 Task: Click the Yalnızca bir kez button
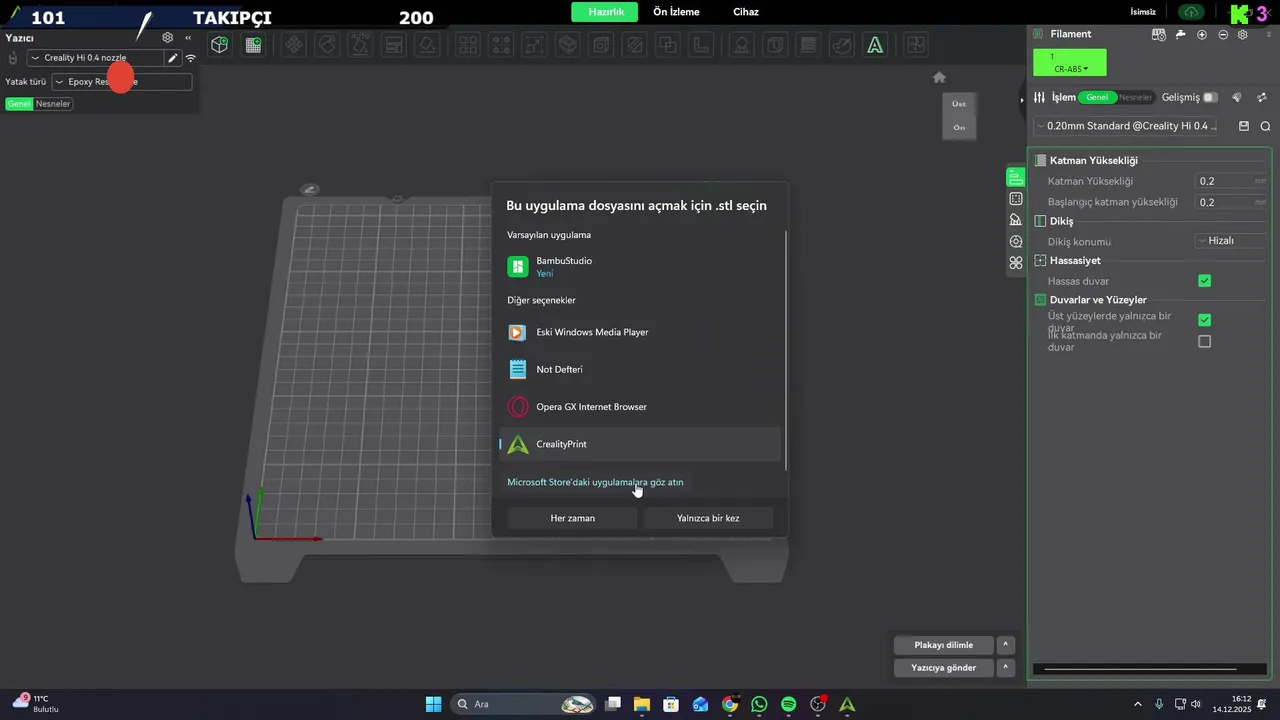point(708,518)
